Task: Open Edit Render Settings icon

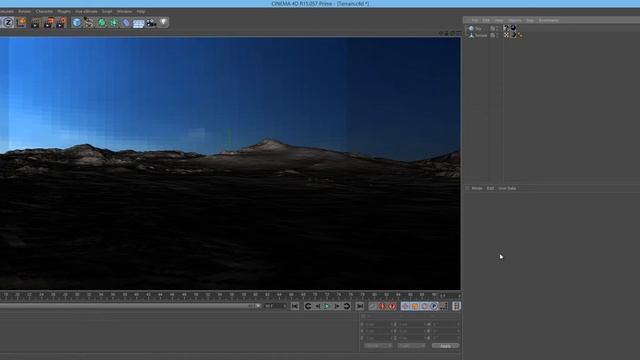Action: coord(61,22)
